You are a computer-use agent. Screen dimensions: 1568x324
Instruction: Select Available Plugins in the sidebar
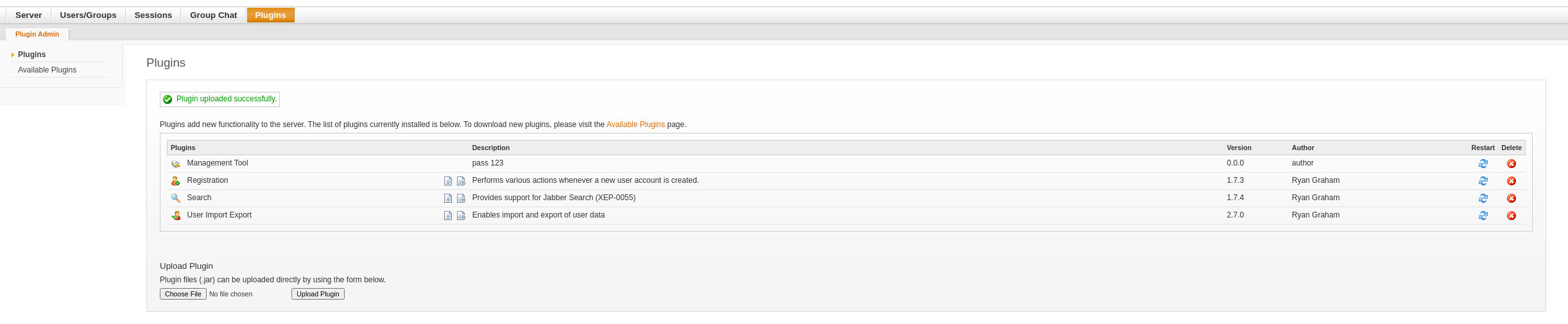(47, 70)
